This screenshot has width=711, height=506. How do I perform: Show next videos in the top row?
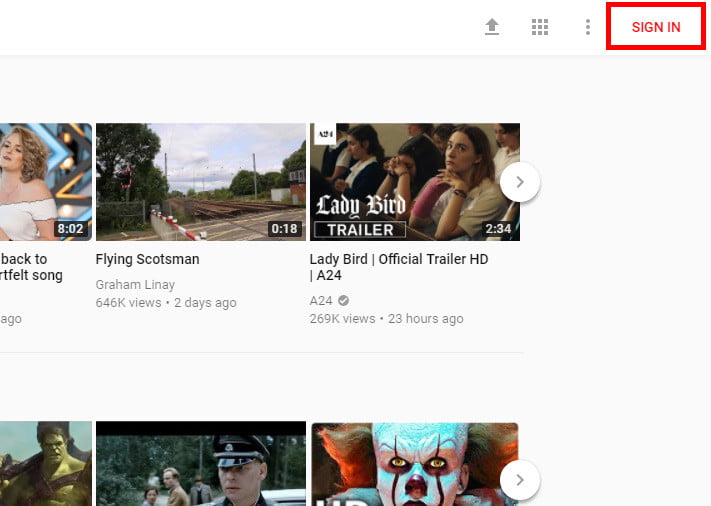tap(520, 182)
